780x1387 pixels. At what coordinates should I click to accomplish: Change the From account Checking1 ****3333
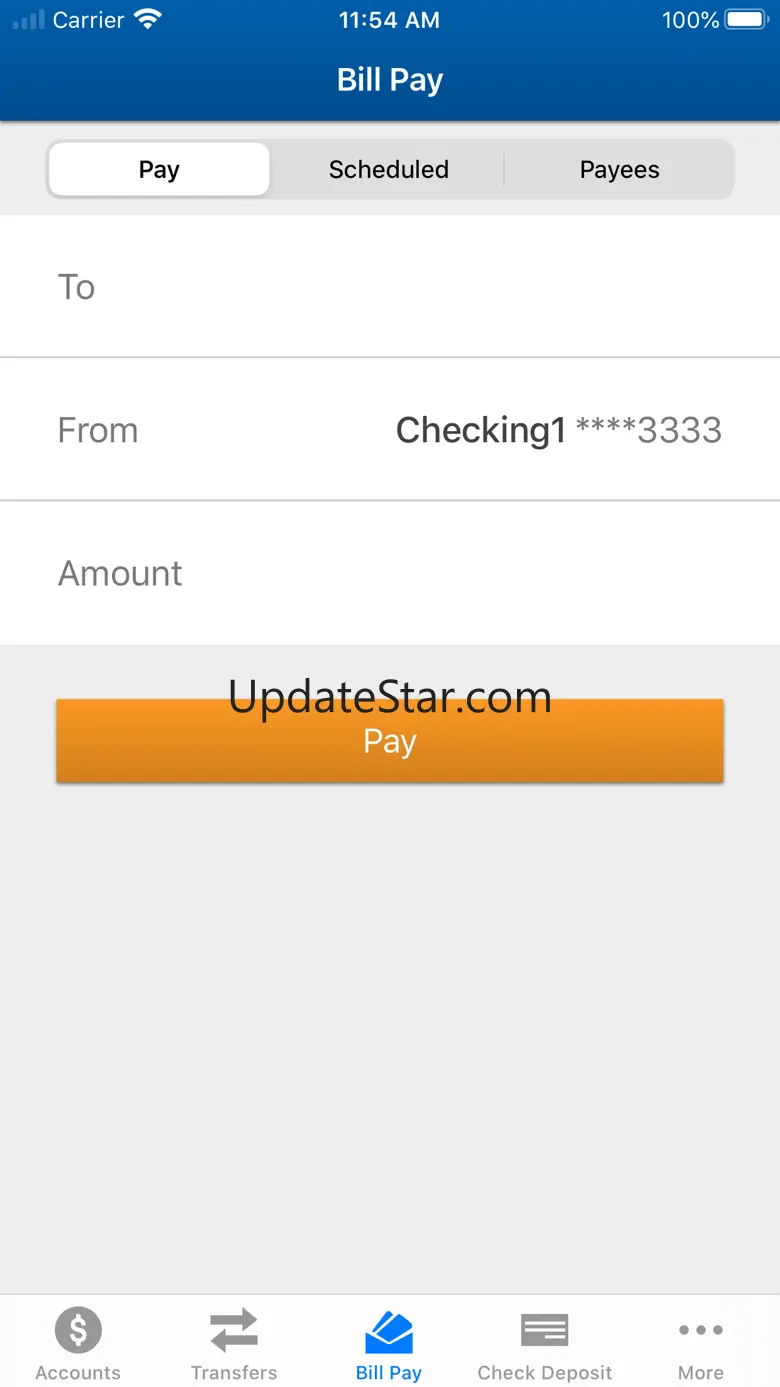(x=390, y=429)
